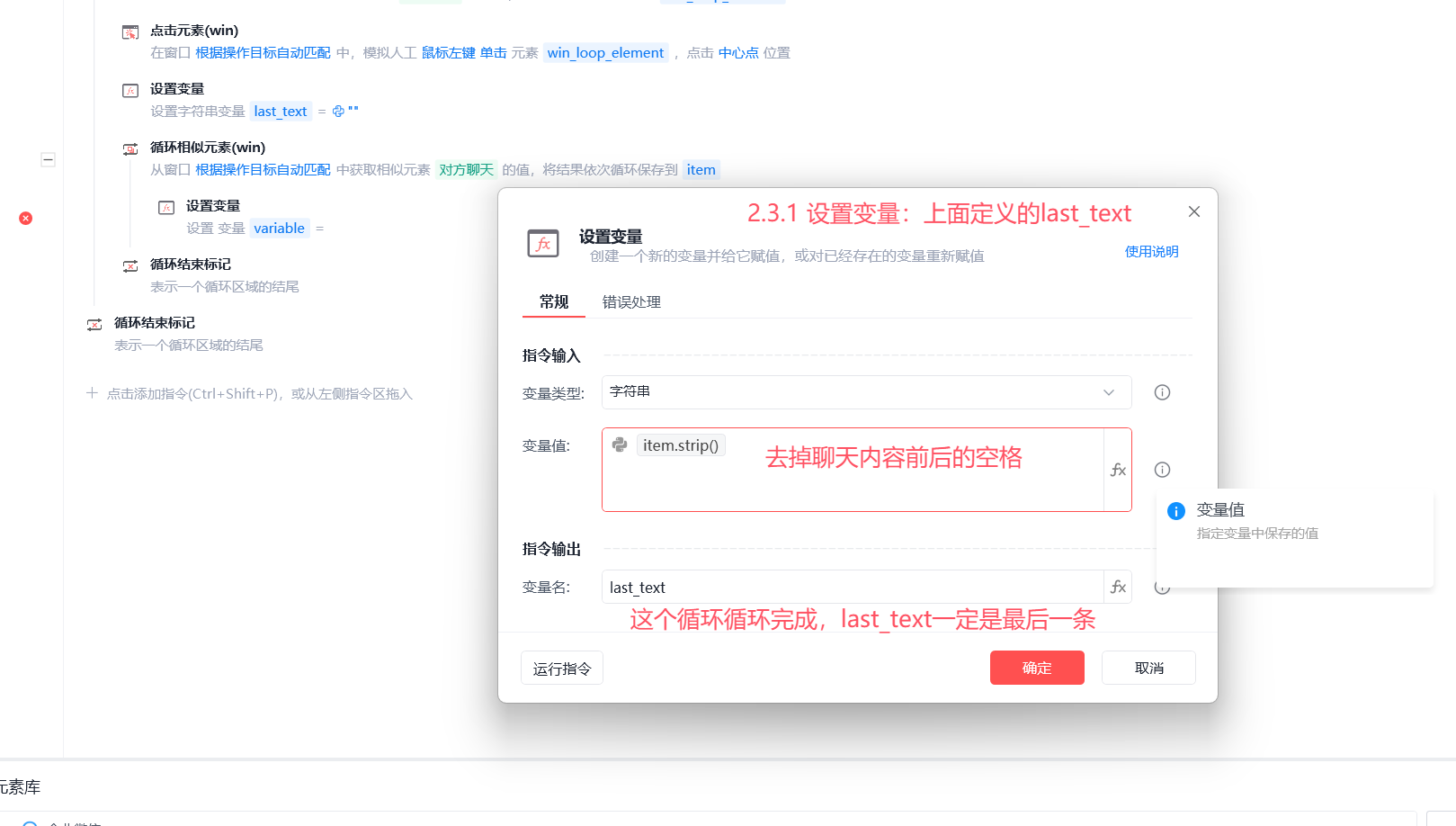Open fx expression editor for 变量值
Screen dimensions: 1456x826
coord(1118,470)
